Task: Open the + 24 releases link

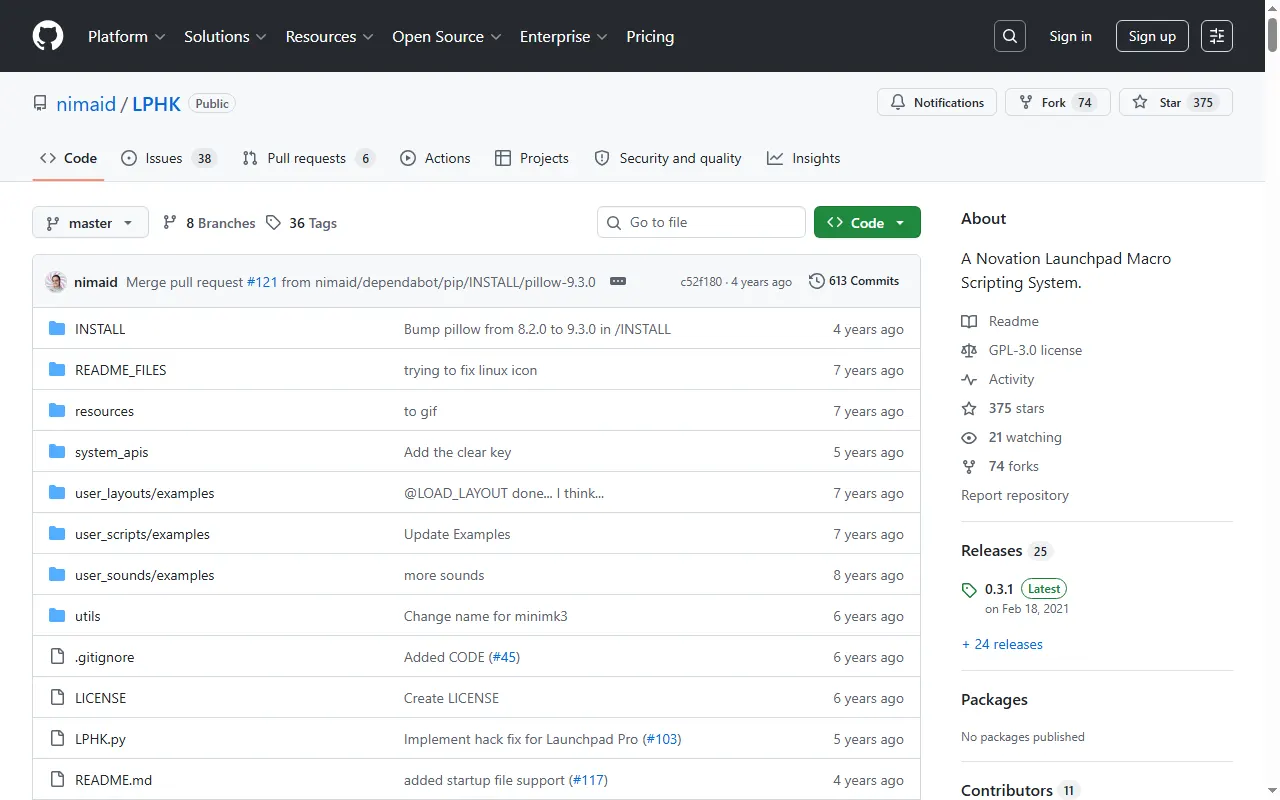Action: [x=1002, y=644]
